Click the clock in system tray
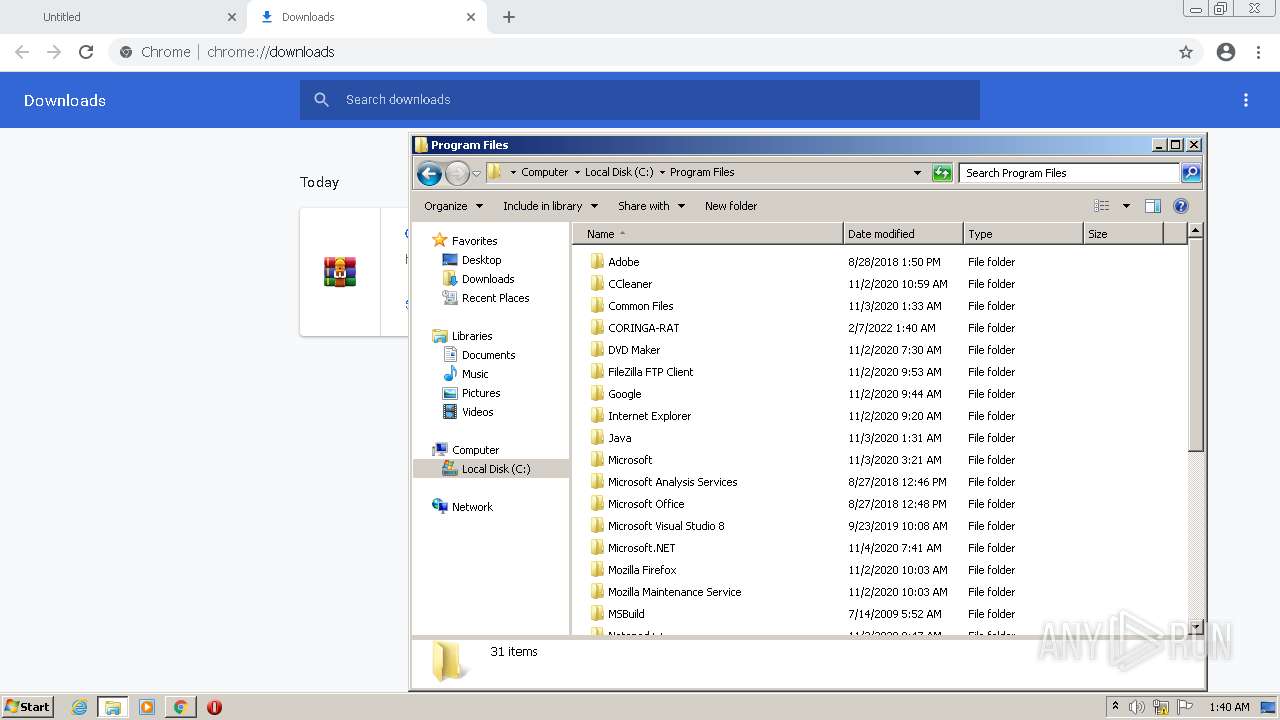This screenshot has width=1280, height=720. 1229,707
